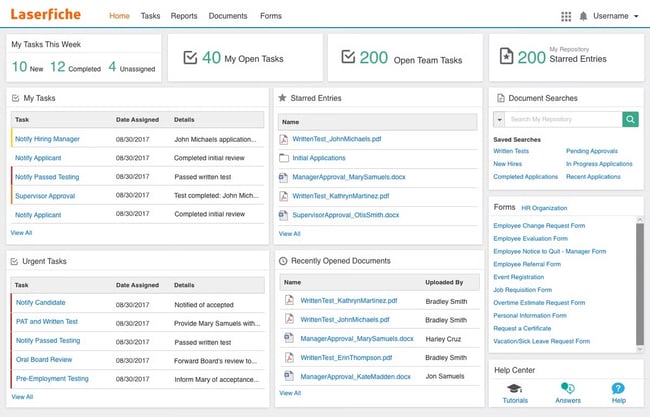Click the PDF icon beside WrittenTest_JohnMichaels.pdf in Starred Entries
This screenshot has height=417, width=650.
coord(284,139)
